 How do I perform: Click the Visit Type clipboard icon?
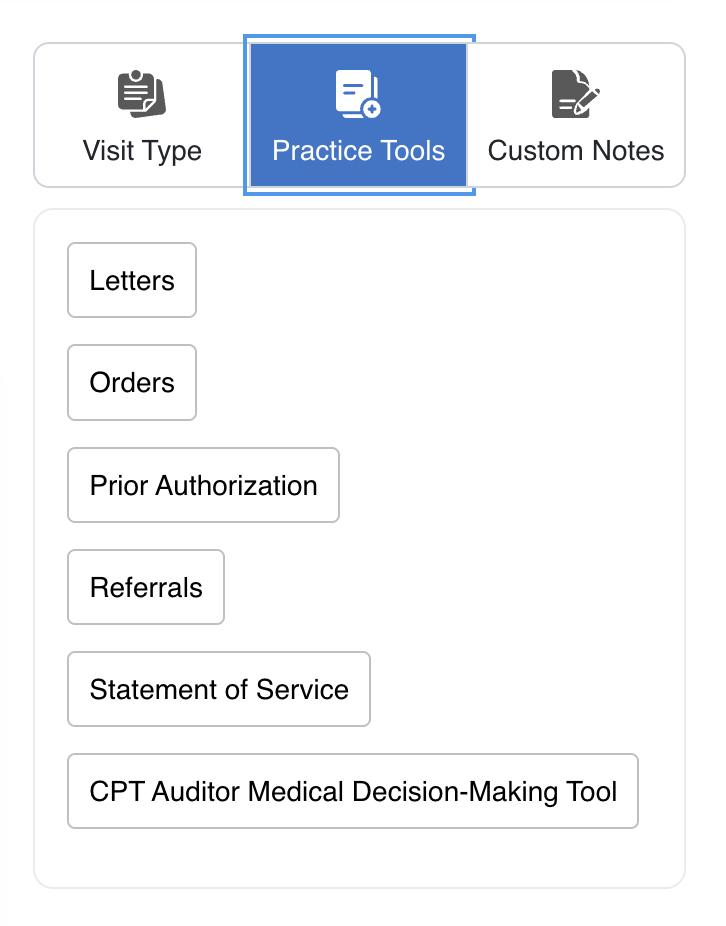coord(141,94)
